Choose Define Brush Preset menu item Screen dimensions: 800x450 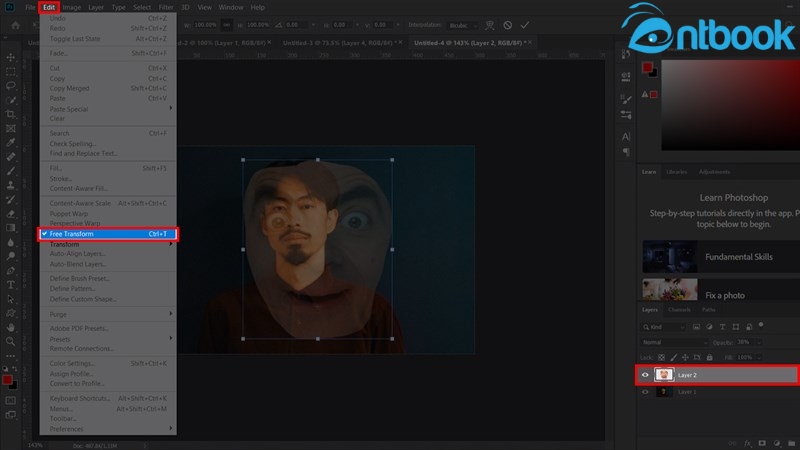108,279
